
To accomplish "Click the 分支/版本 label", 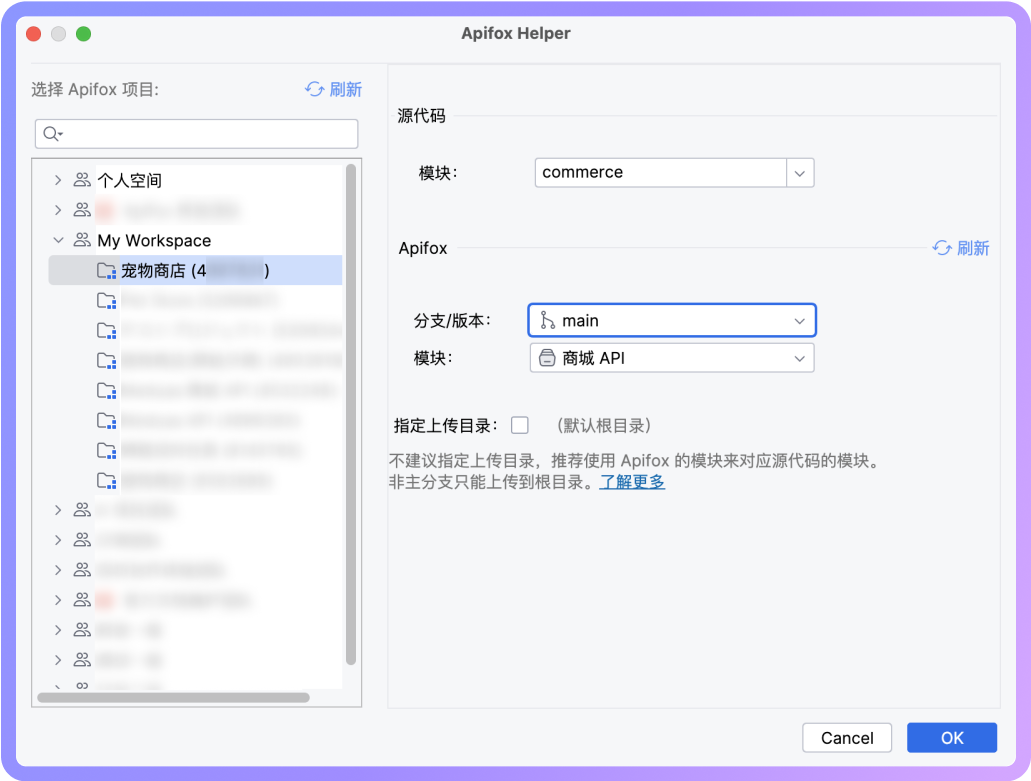I will (452, 321).
